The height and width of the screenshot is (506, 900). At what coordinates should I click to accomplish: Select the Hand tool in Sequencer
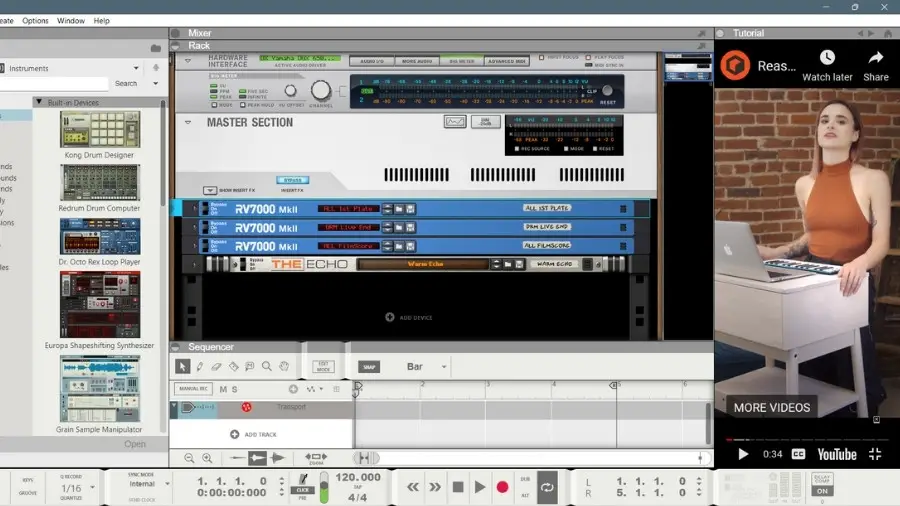[x=284, y=366]
